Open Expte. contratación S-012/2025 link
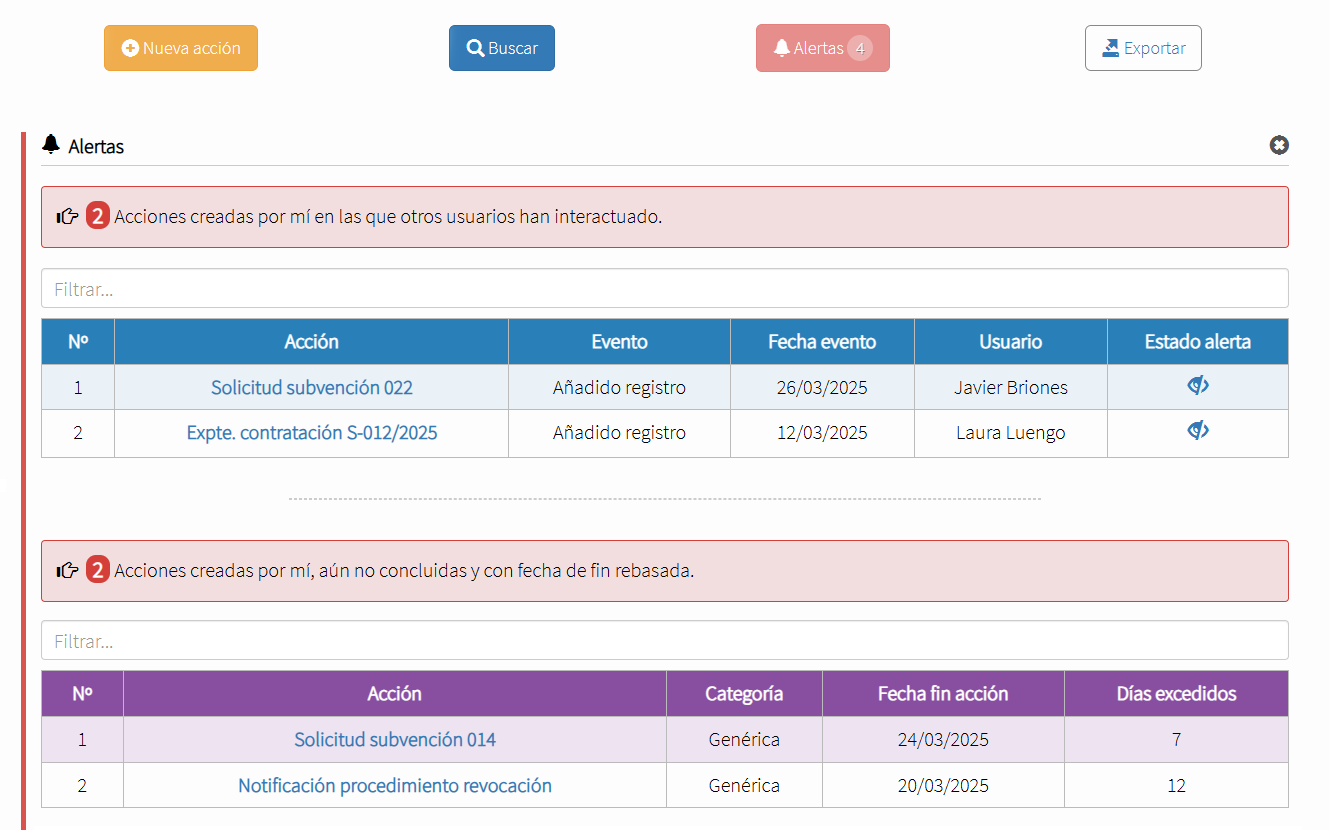This screenshot has width=1330, height=830. click(311, 433)
